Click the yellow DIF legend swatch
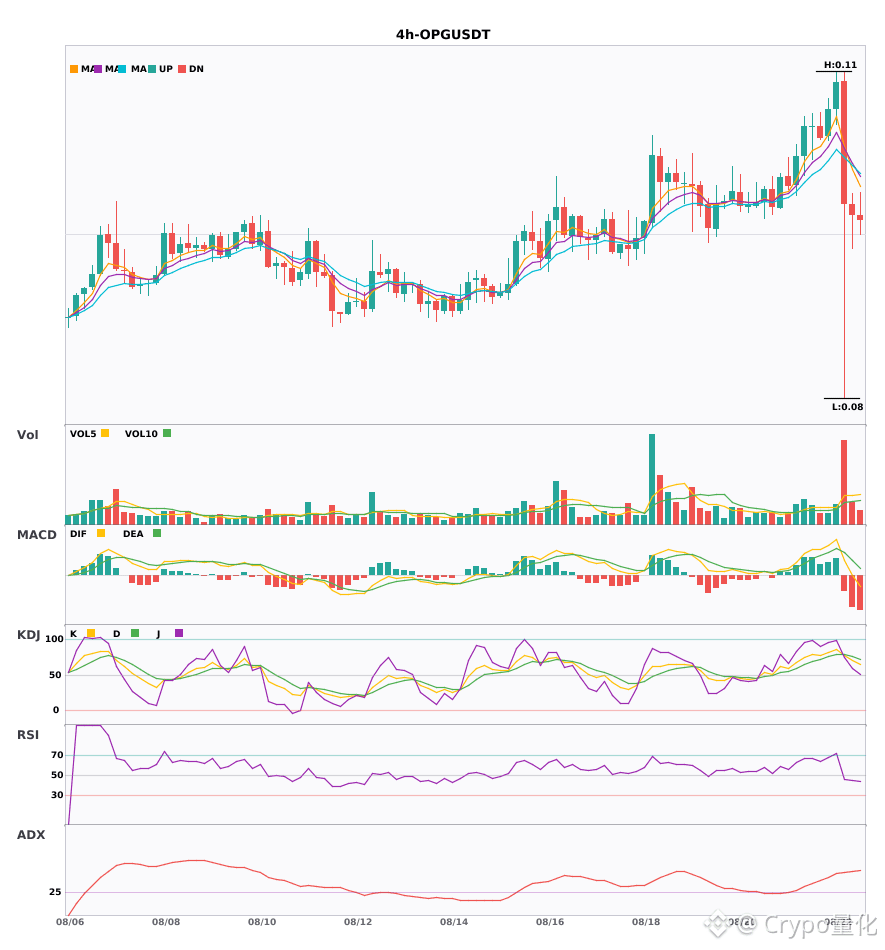Screen dimensions: 885x950 (x=101, y=533)
